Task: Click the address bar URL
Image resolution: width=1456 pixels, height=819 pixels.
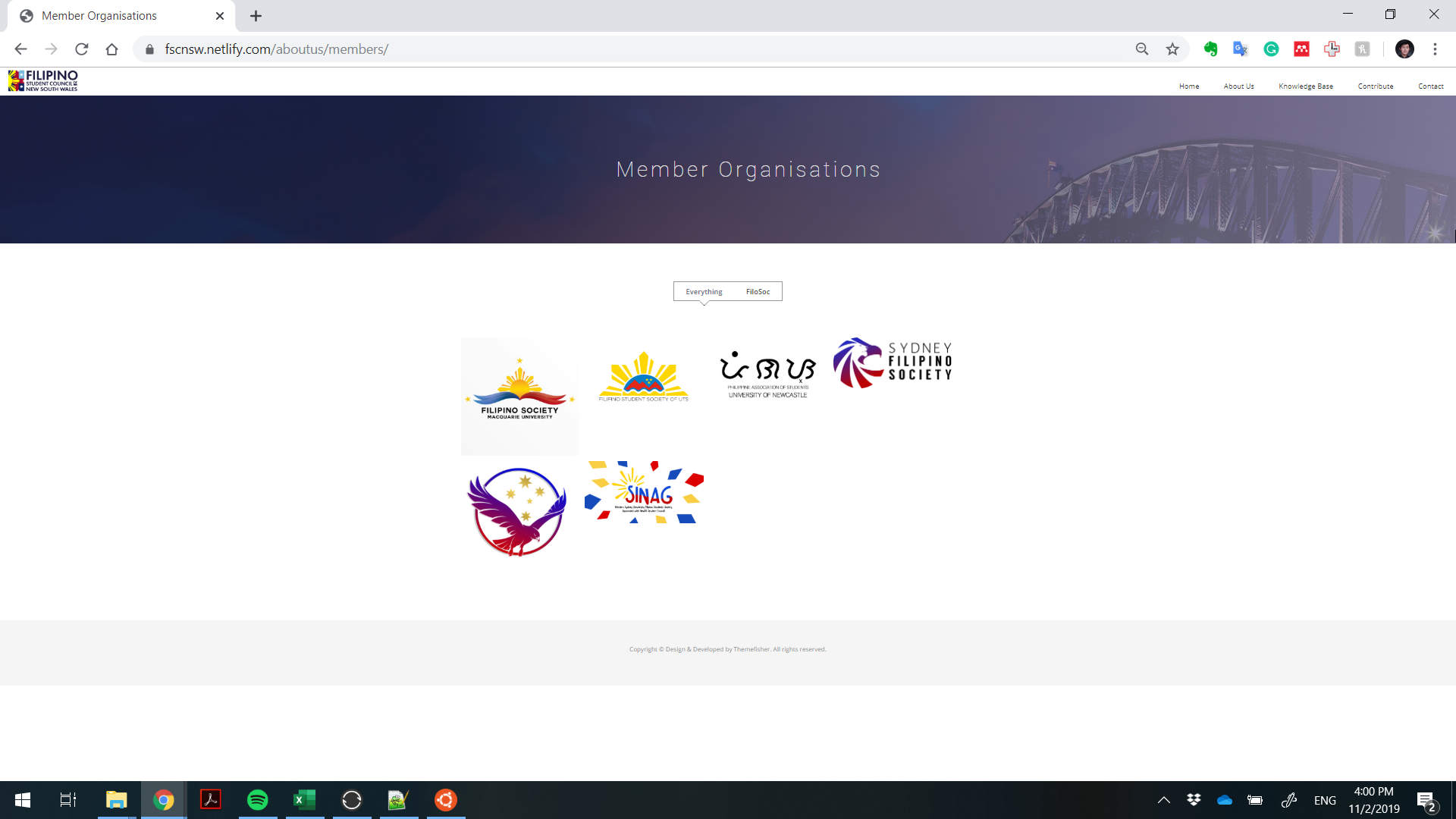Action: [x=277, y=49]
